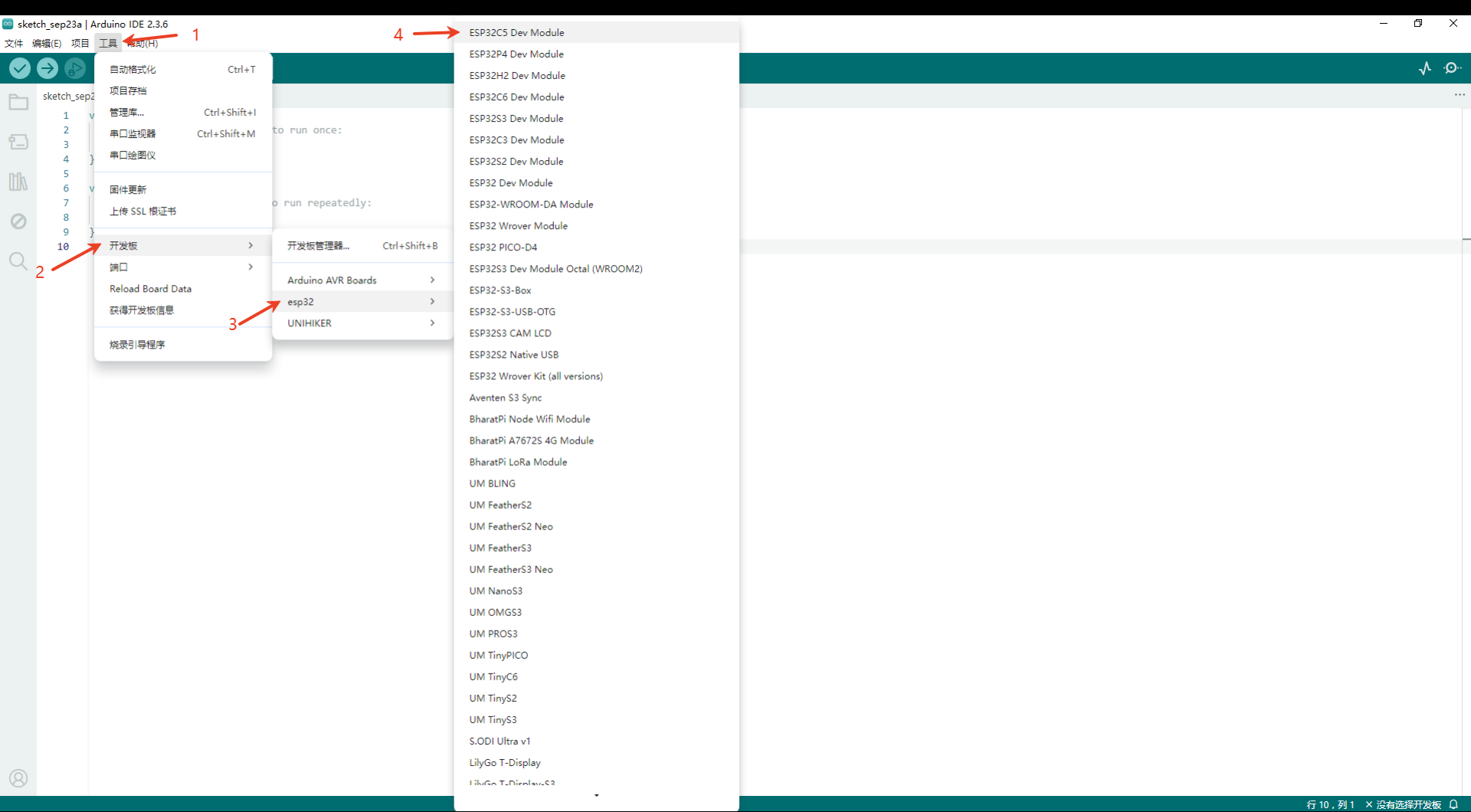Click the notification bell in status bar
The image size is (1471, 812).
click(x=1453, y=804)
